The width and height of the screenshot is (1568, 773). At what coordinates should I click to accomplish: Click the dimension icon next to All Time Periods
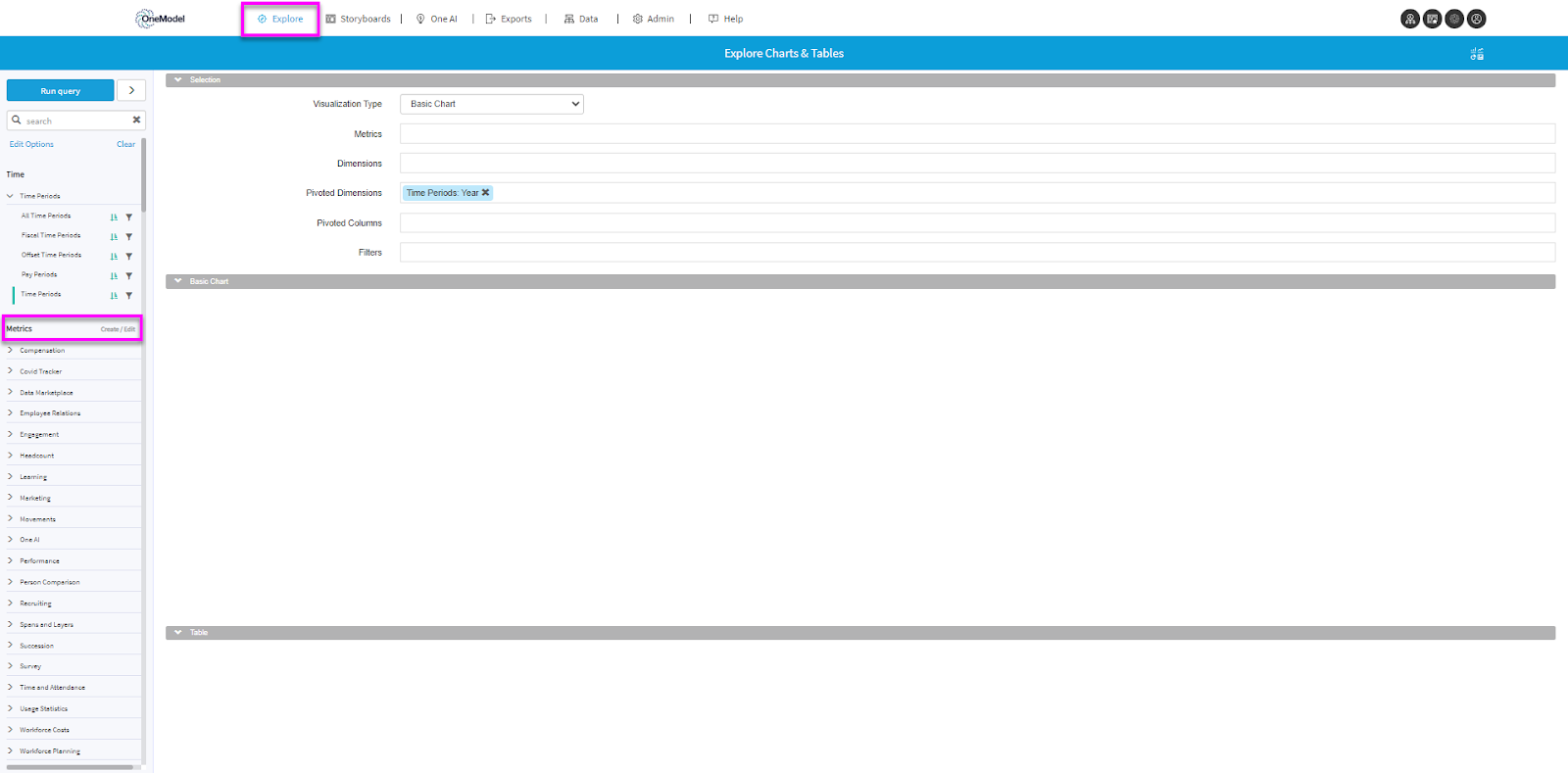[x=114, y=217]
